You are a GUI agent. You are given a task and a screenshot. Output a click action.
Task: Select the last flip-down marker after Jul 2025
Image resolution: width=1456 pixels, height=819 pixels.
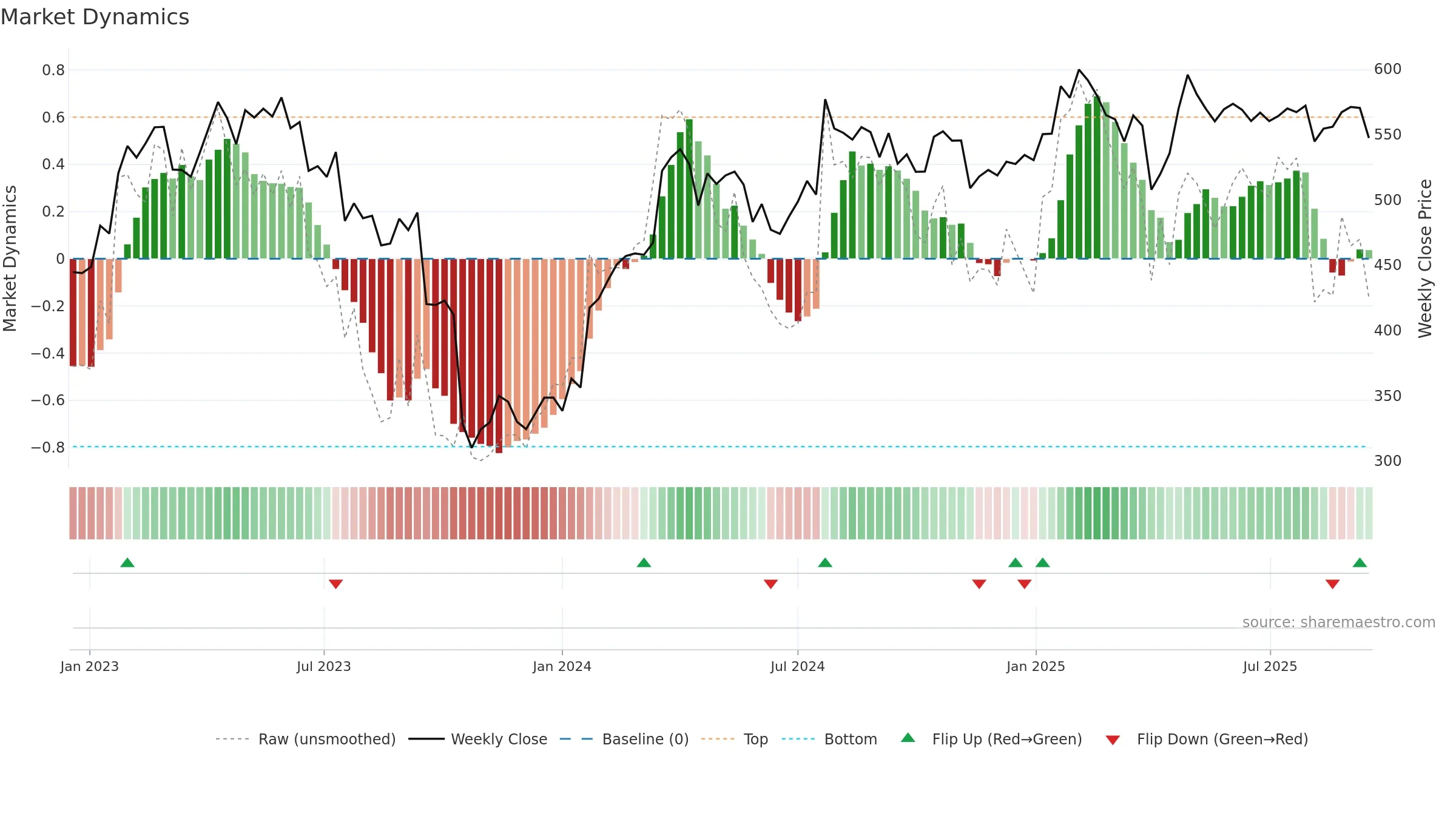pos(1332,584)
